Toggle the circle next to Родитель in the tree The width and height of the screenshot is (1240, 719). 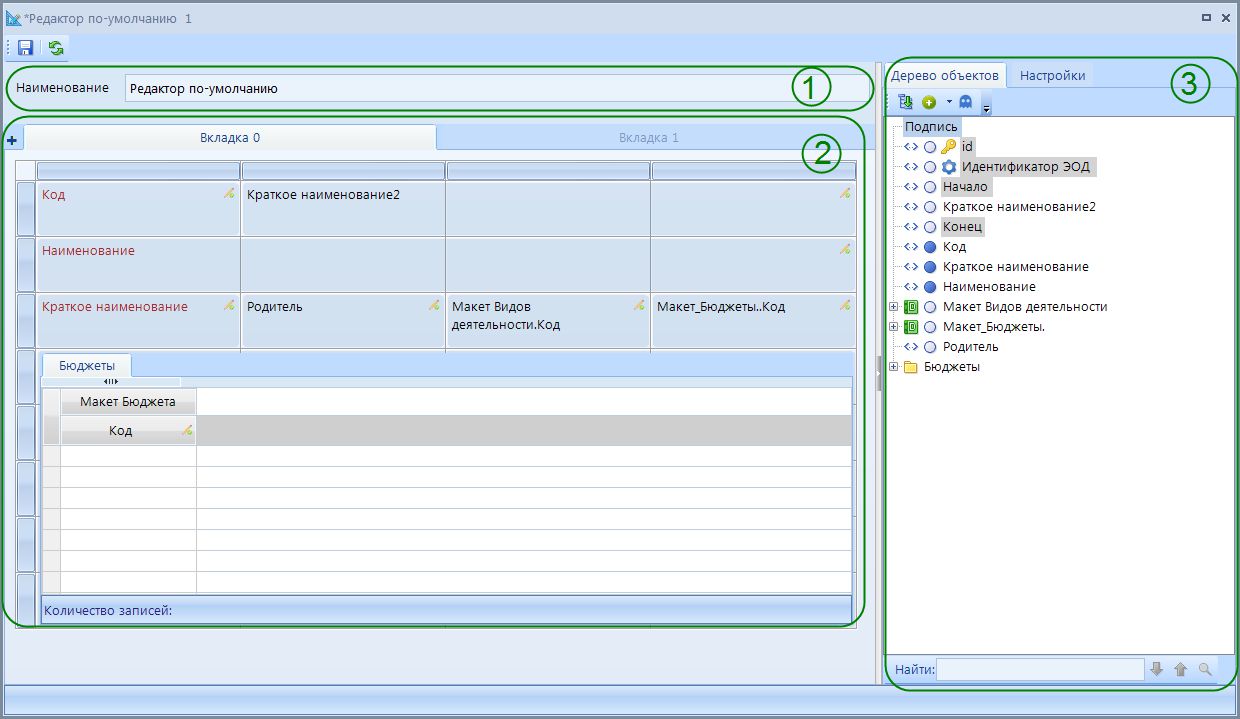click(x=930, y=347)
